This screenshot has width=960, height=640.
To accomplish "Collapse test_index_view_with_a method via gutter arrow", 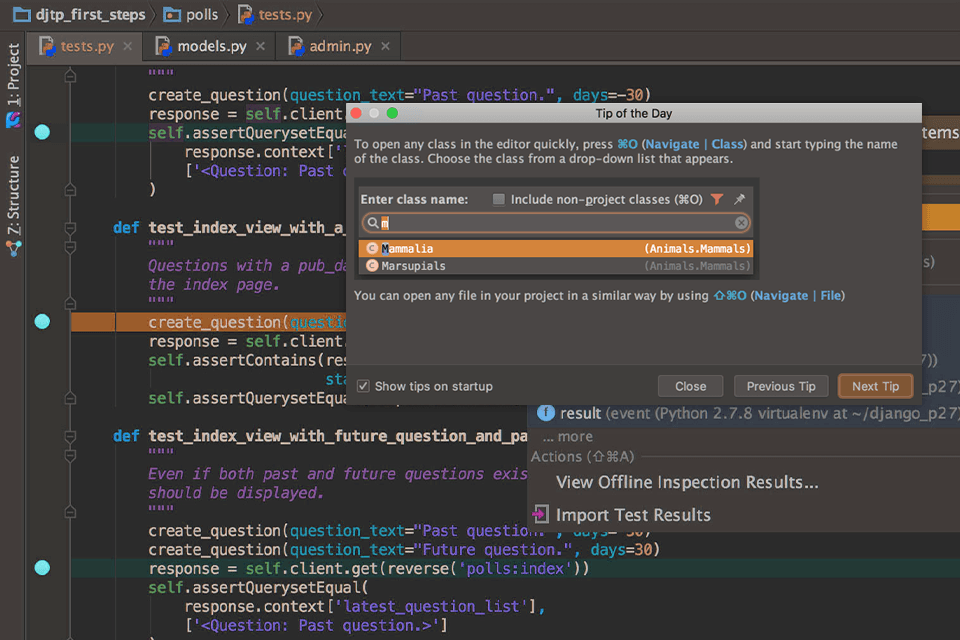I will click(x=71, y=226).
